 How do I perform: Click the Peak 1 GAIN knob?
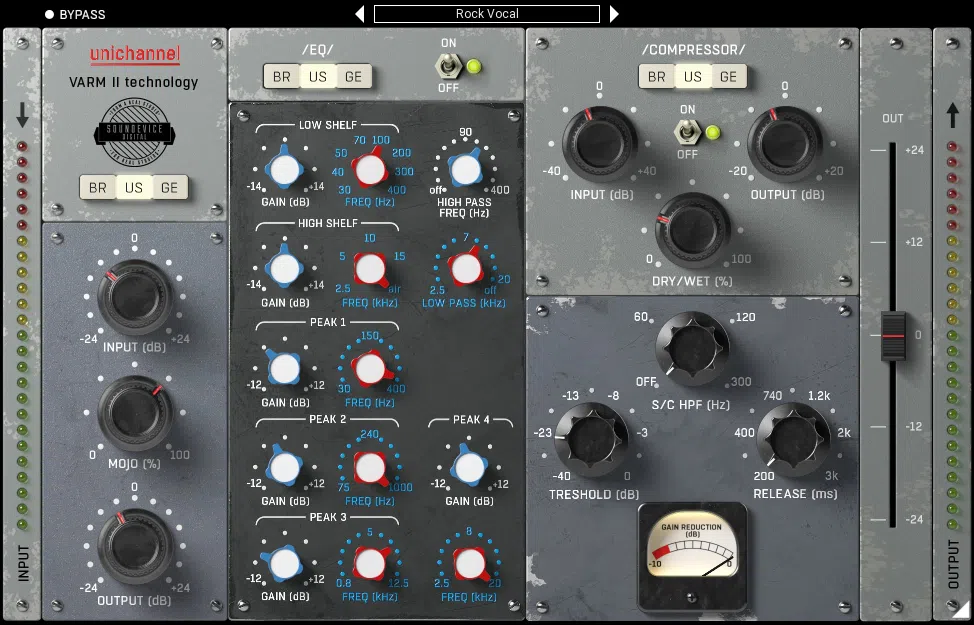pos(284,369)
